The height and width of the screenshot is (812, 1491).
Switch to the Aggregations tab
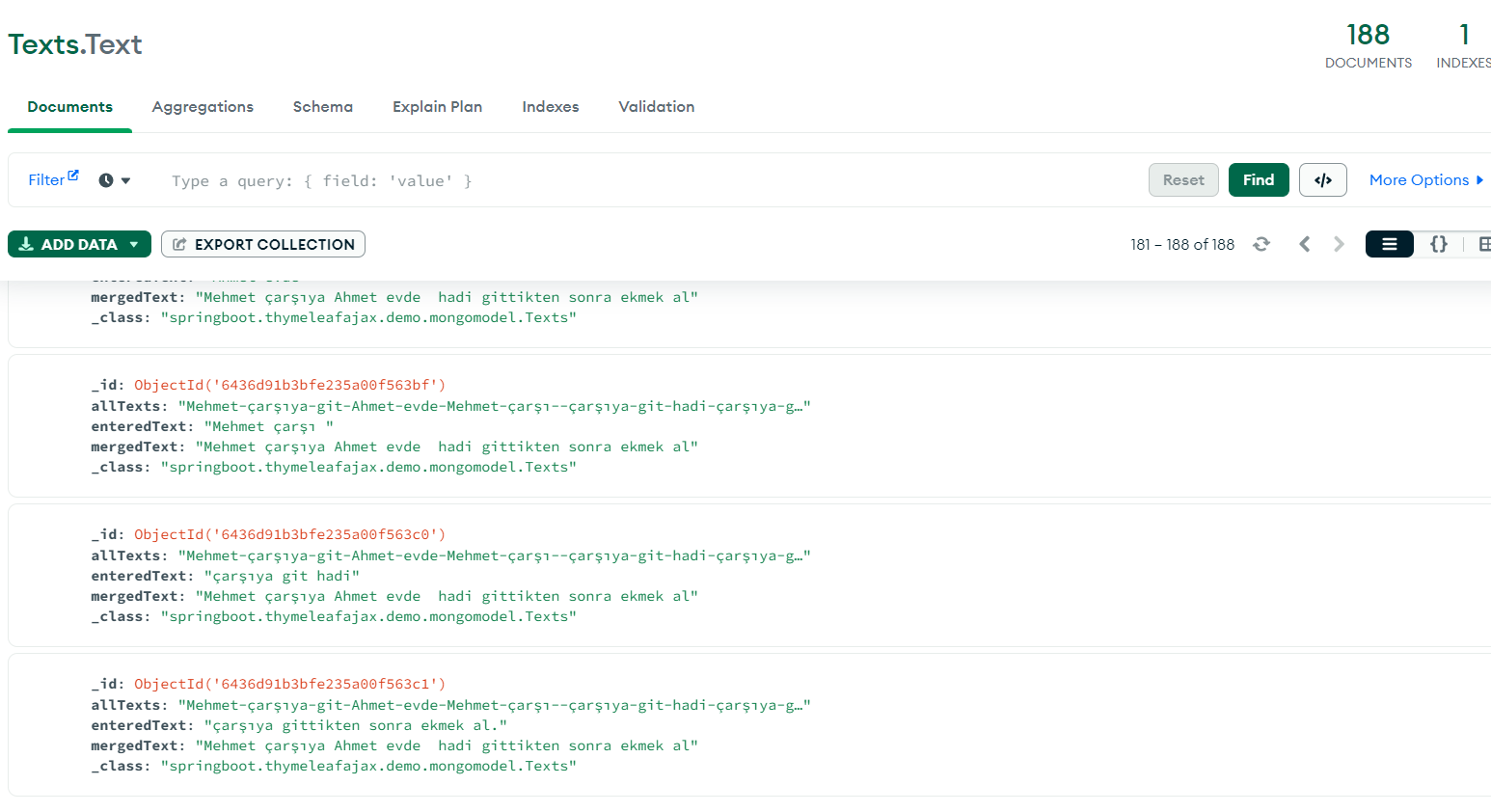203,107
